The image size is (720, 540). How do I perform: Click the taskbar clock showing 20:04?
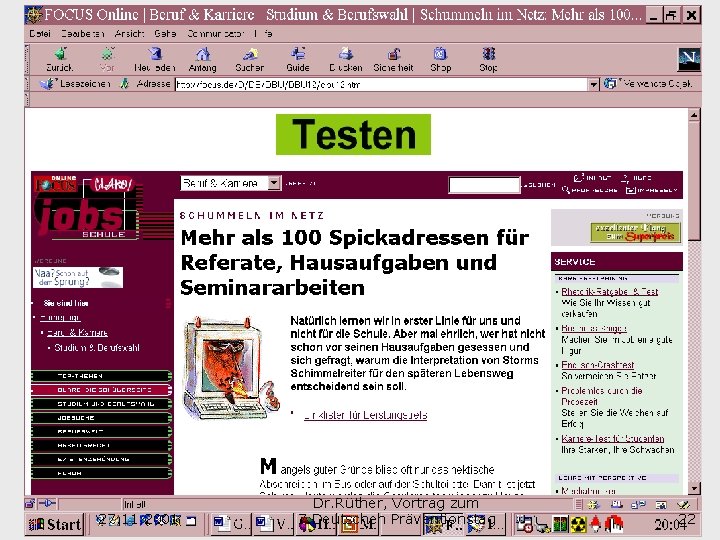coord(670,524)
